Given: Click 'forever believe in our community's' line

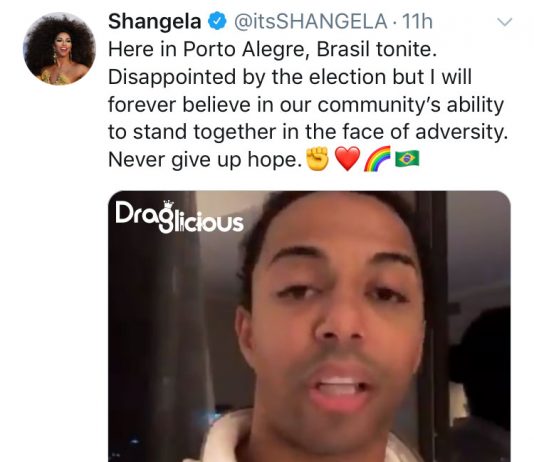Looking at the screenshot, I should (306, 105).
